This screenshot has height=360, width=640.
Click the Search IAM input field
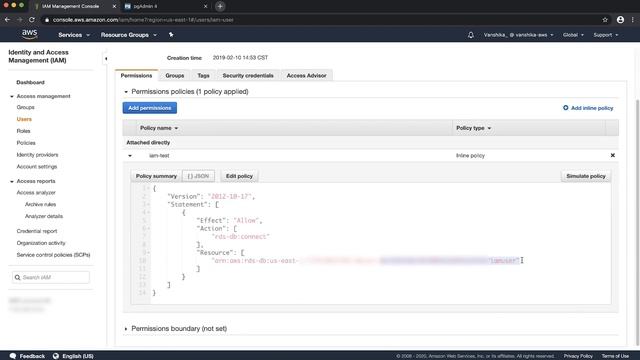pyautogui.click(x=51, y=277)
